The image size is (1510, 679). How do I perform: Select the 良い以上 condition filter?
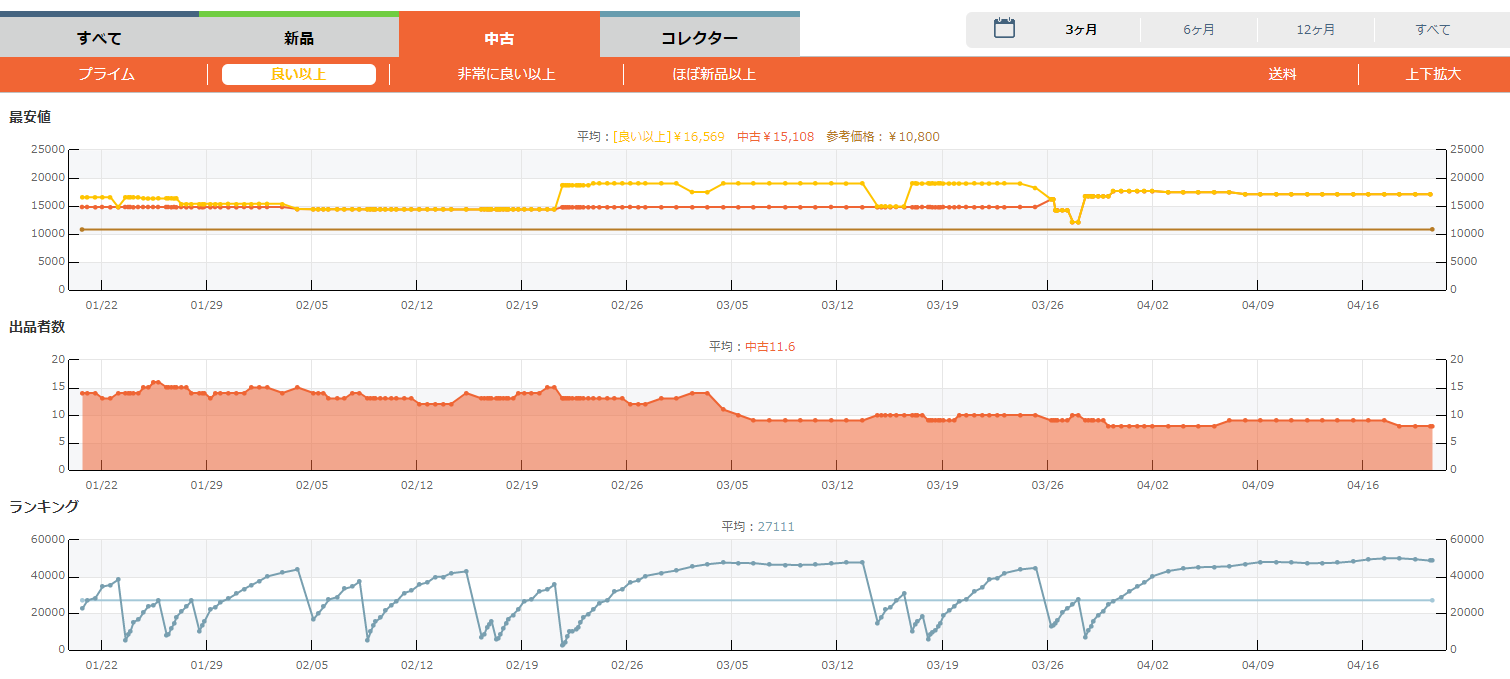pos(298,74)
